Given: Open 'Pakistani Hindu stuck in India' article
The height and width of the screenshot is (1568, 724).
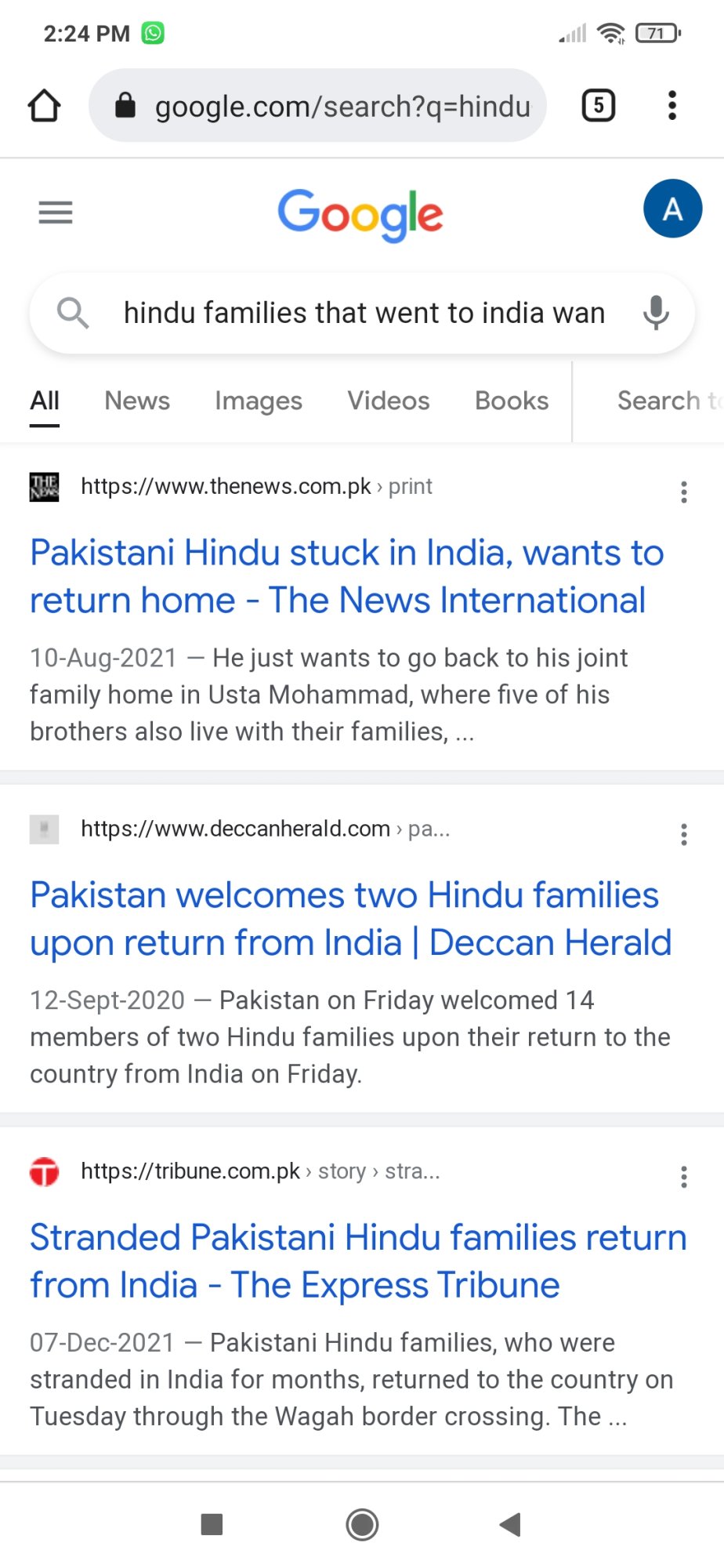Looking at the screenshot, I should 347,576.
